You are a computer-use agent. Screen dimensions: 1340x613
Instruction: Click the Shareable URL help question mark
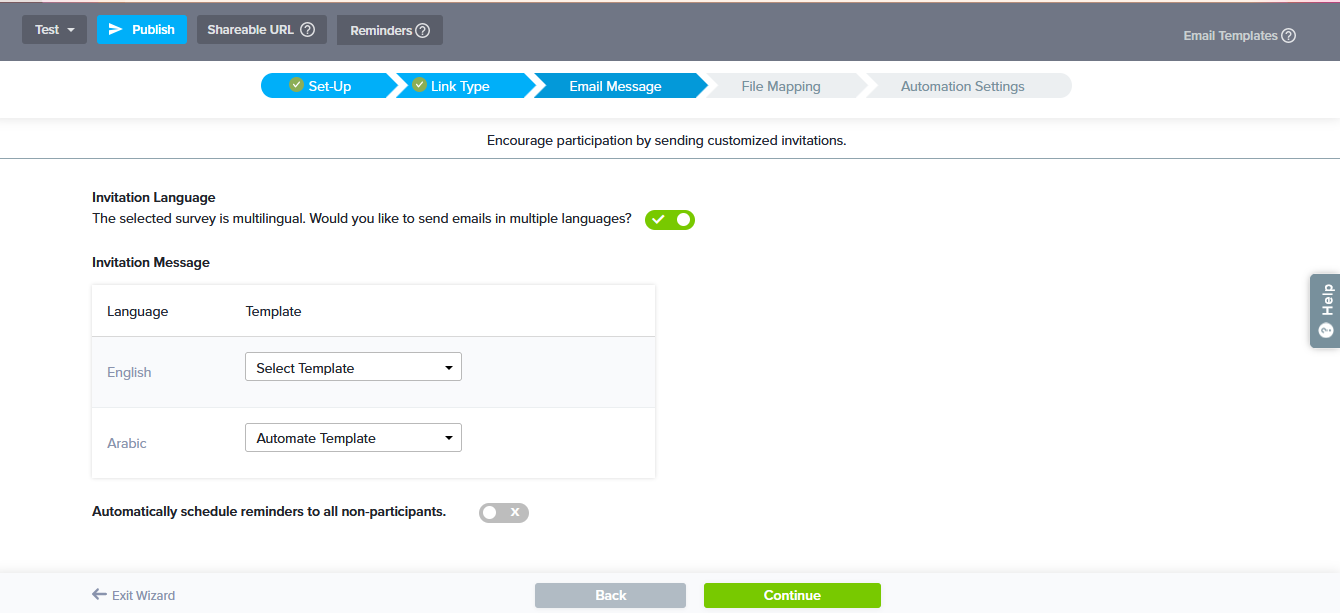tap(307, 30)
